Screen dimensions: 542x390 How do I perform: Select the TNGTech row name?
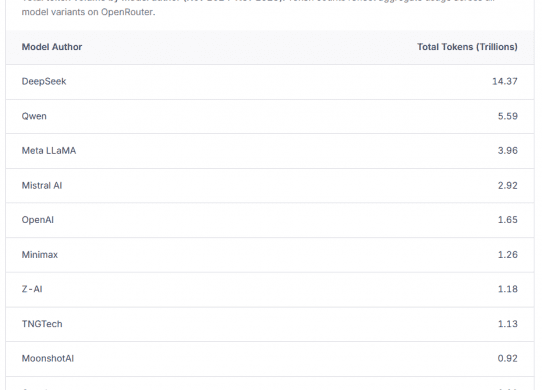click(42, 324)
